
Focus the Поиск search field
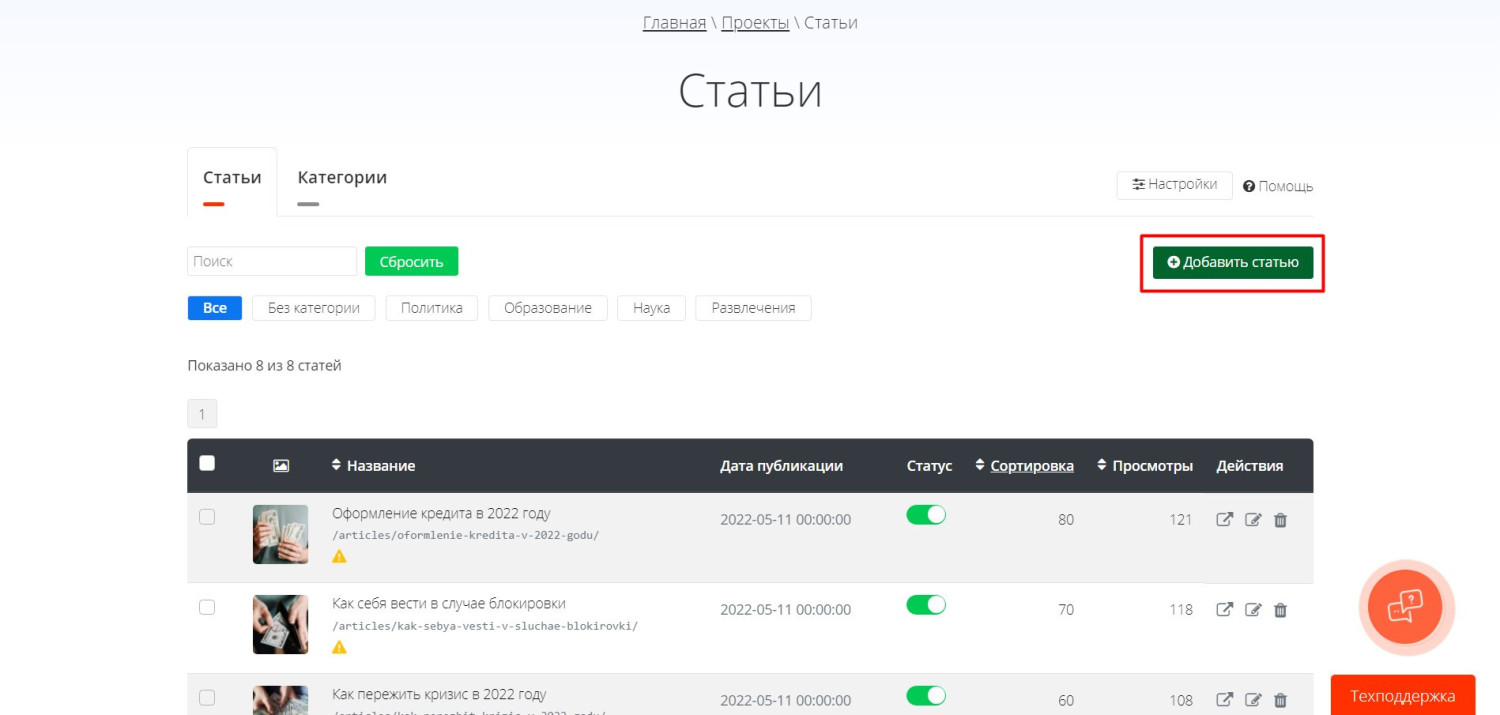[271, 261]
